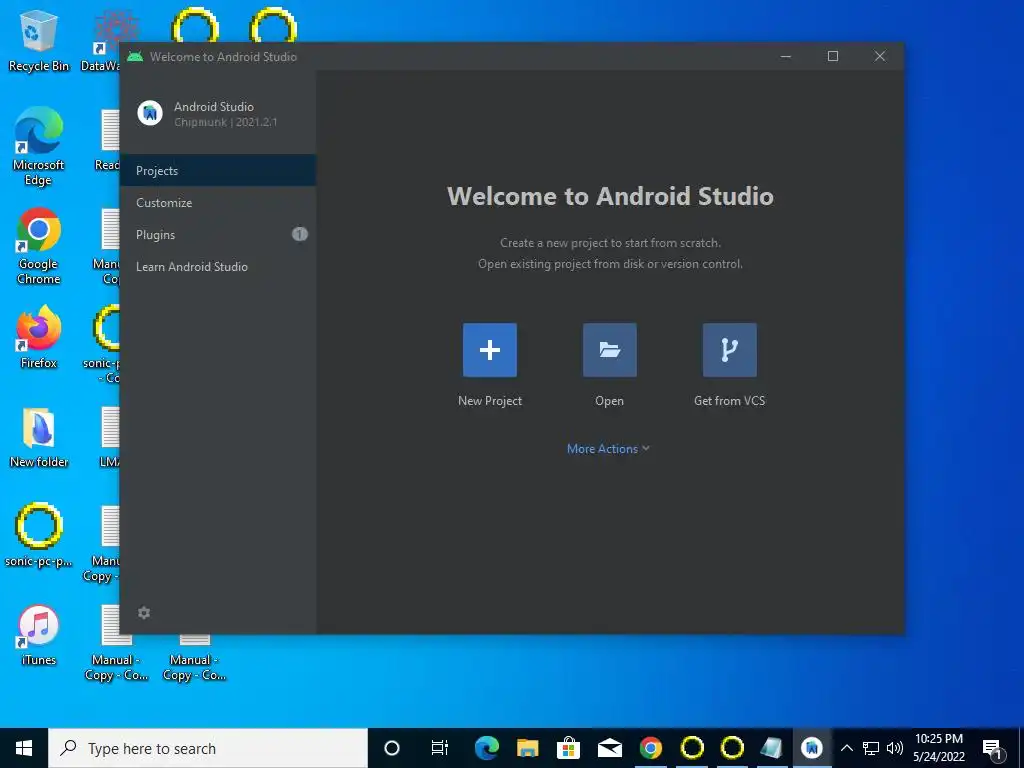The image size is (1024, 768).
Task: Click the network icon in system tray
Action: pos(871,748)
